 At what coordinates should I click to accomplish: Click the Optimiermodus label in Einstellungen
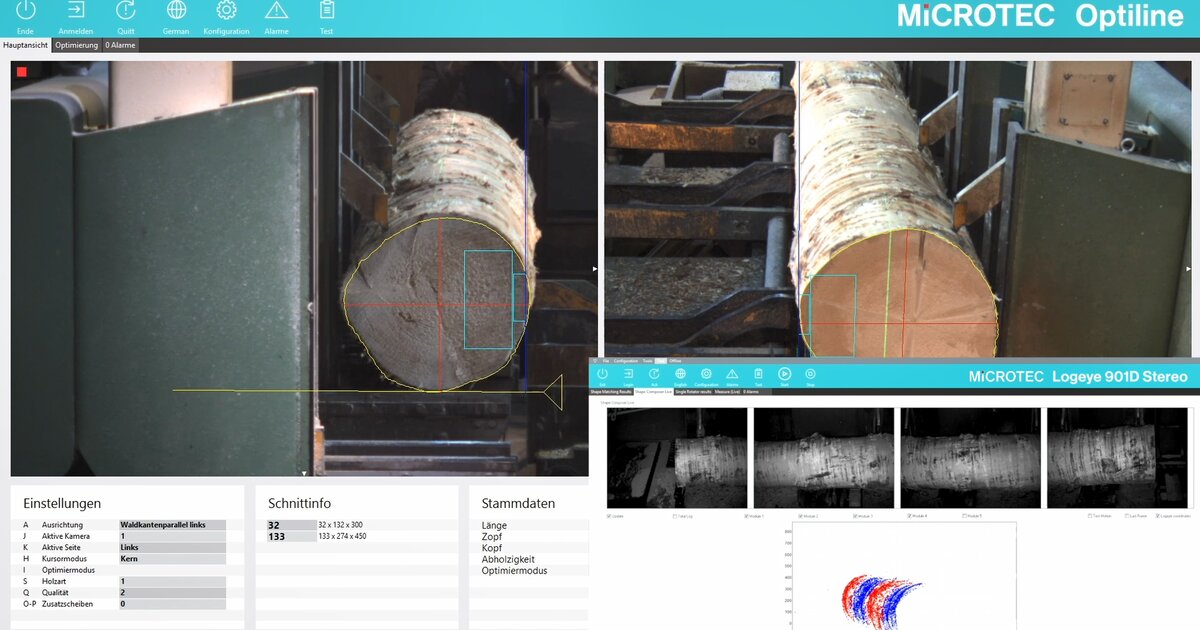click(x=68, y=570)
